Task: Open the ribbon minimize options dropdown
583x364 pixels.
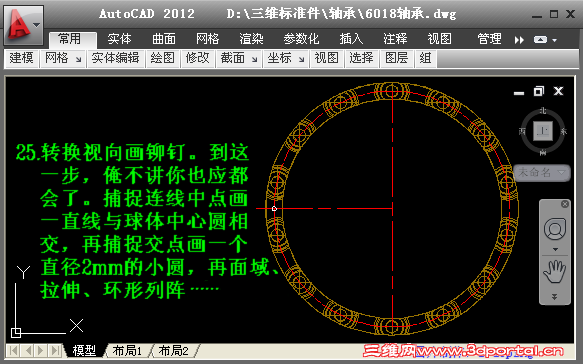Action: click(554, 40)
